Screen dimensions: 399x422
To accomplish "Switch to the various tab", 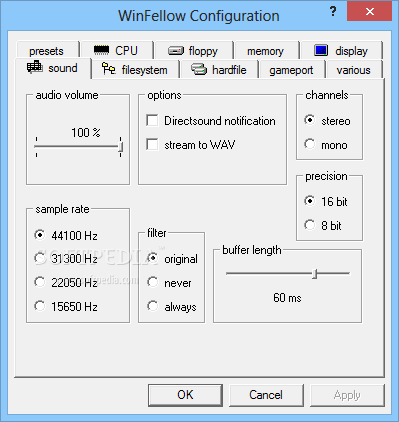I will point(353,70).
